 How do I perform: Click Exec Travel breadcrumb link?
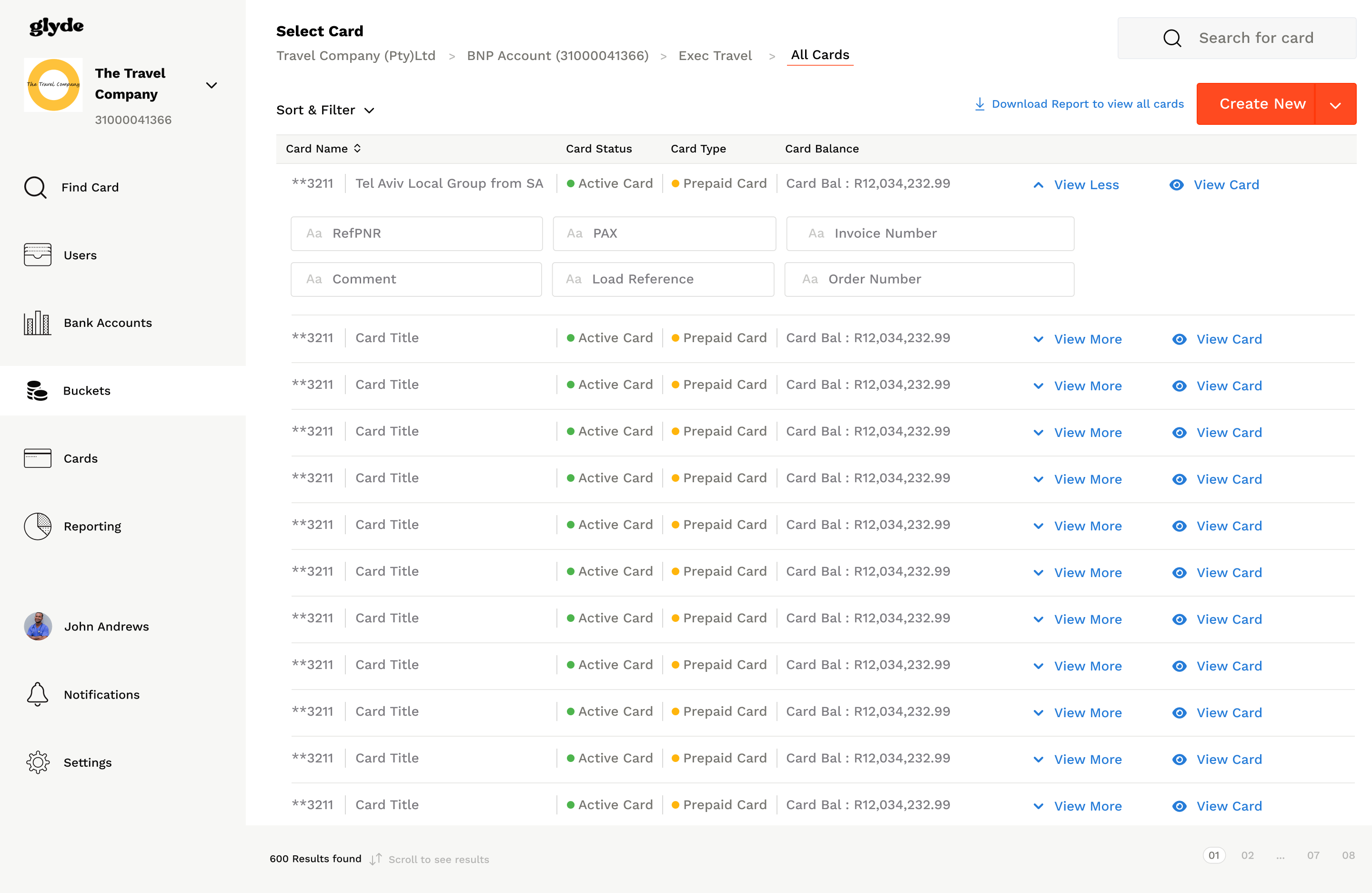tap(715, 55)
